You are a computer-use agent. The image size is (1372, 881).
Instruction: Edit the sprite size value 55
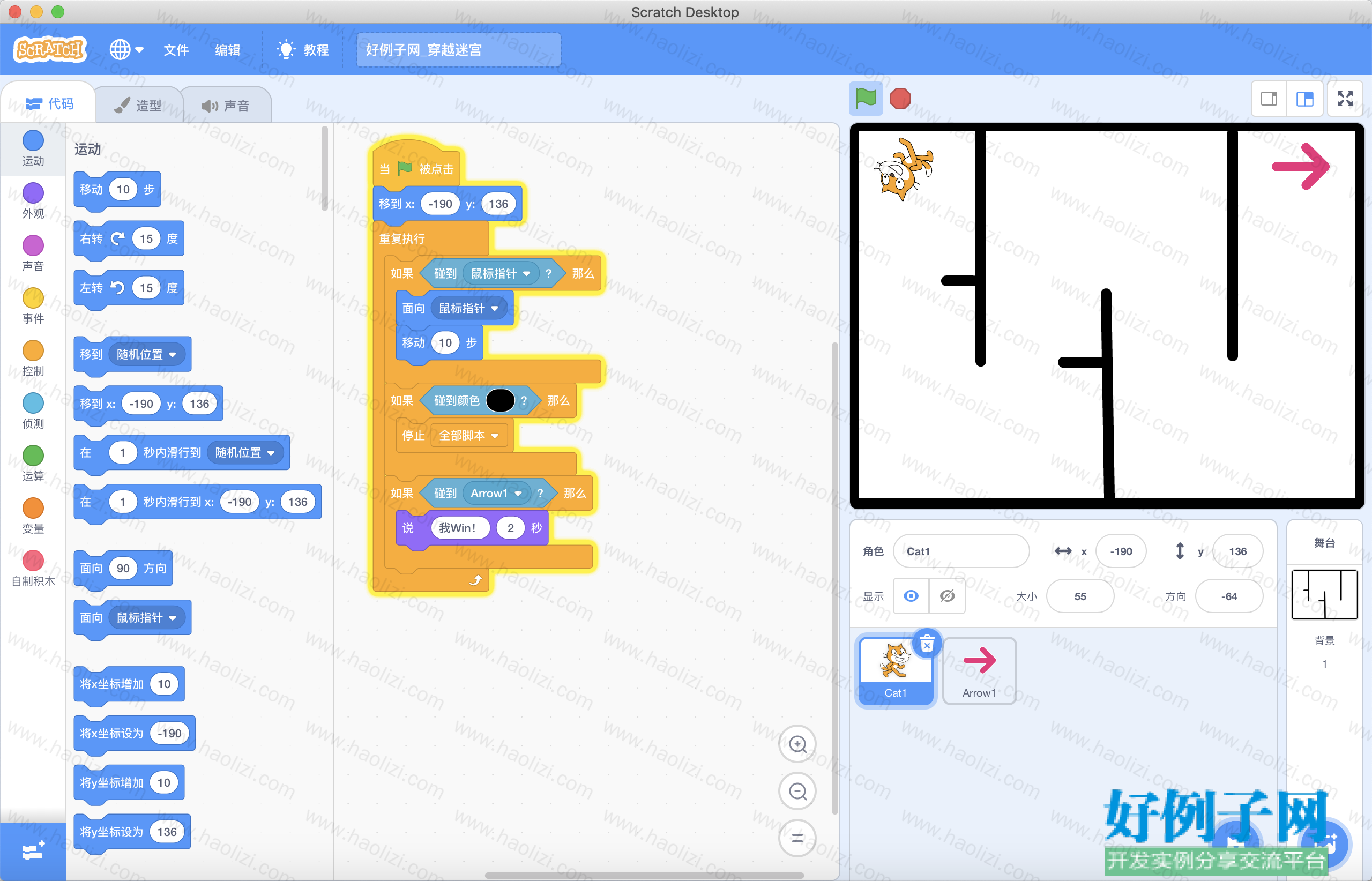tap(1080, 596)
